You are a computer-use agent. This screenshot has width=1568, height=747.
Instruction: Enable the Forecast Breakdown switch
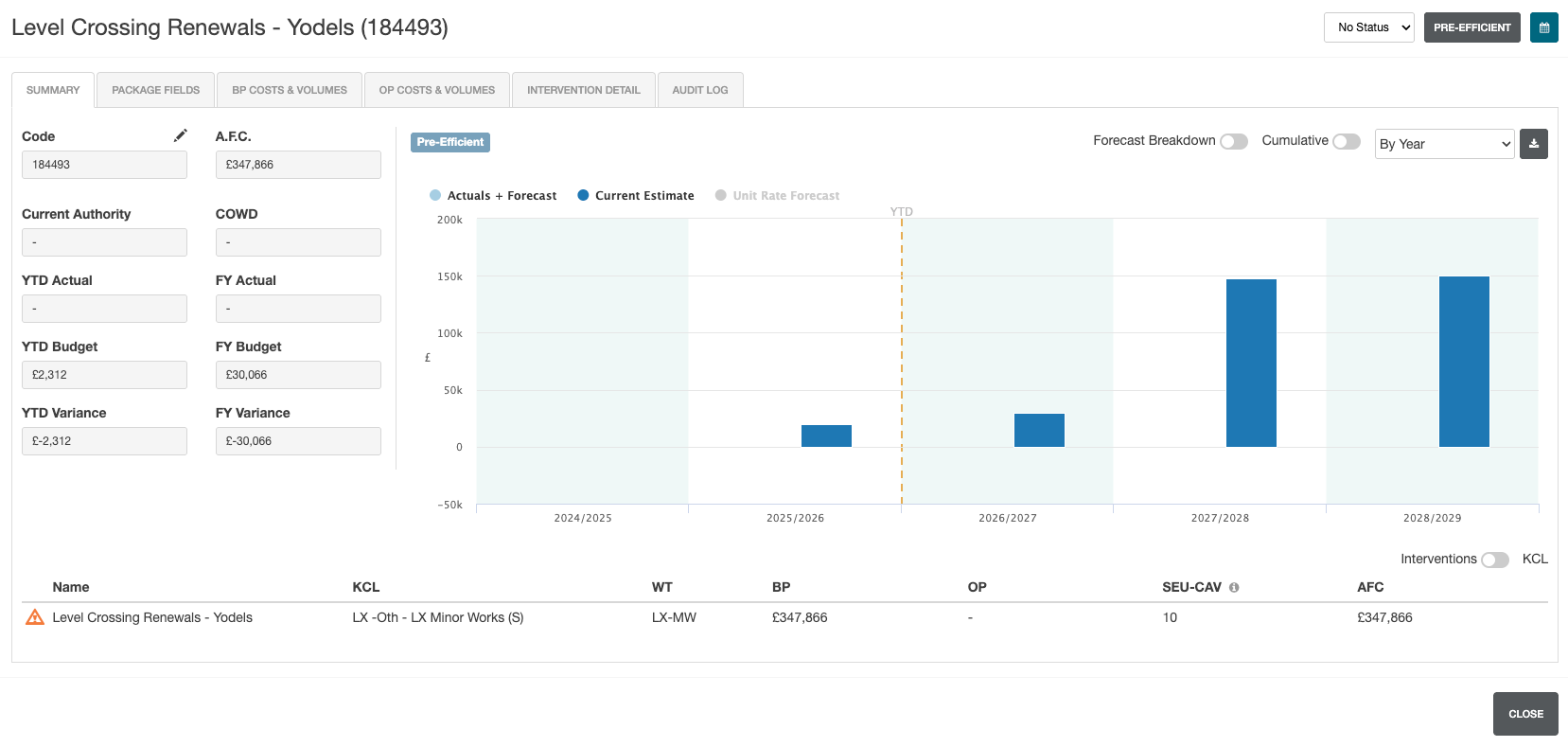pyautogui.click(x=1234, y=141)
